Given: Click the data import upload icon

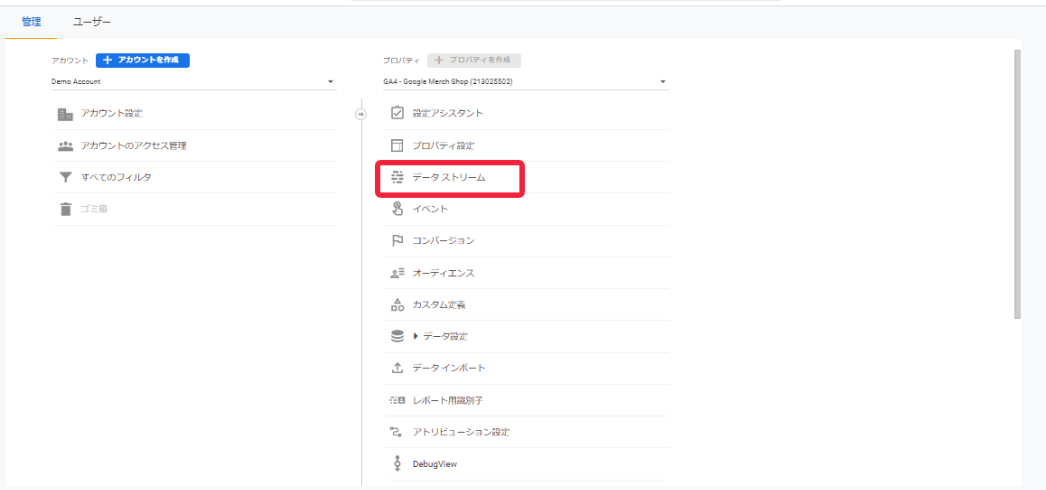Looking at the screenshot, I should click(x=397, y=368).
